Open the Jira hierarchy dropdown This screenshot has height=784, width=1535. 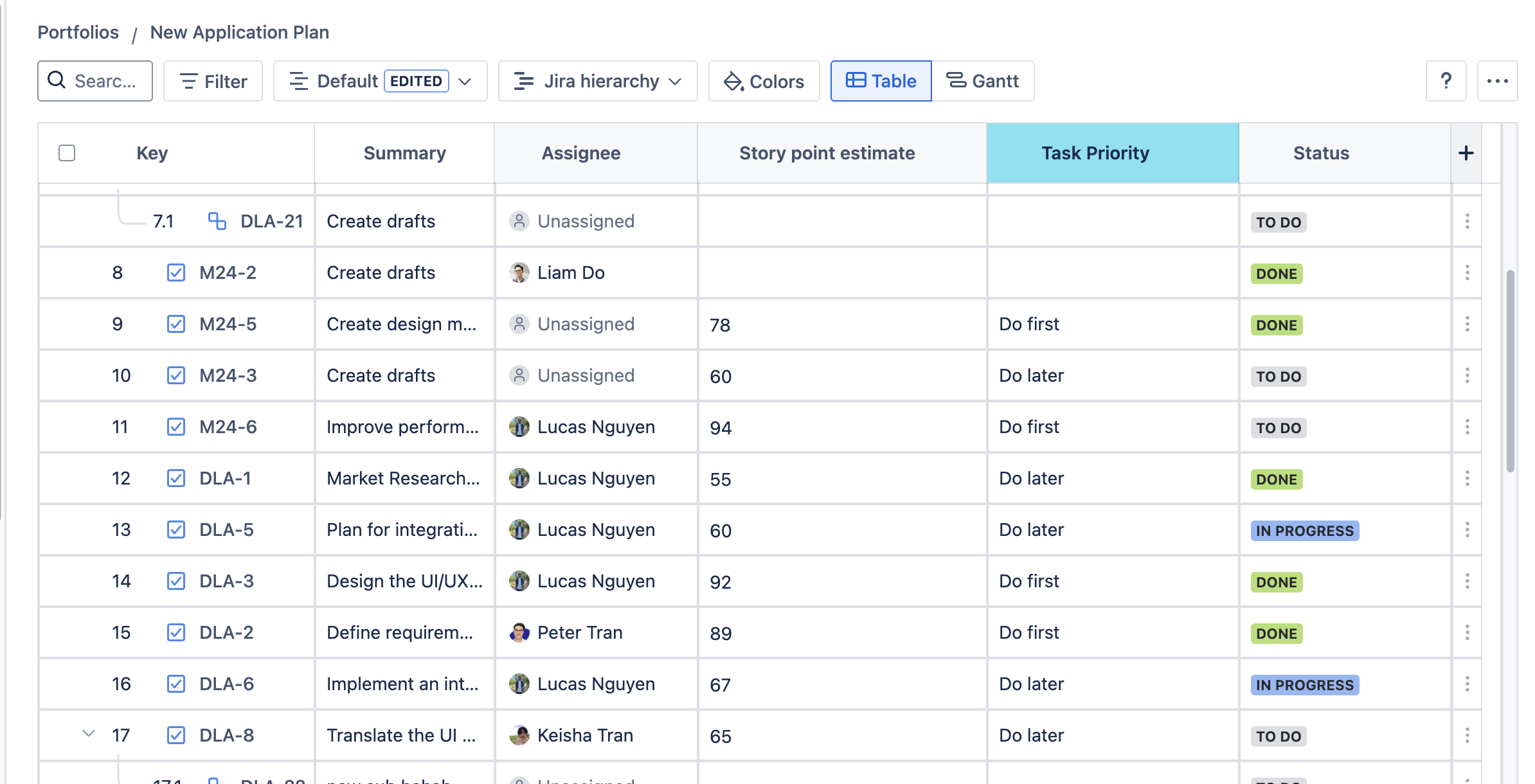click(x=597, y=81)
